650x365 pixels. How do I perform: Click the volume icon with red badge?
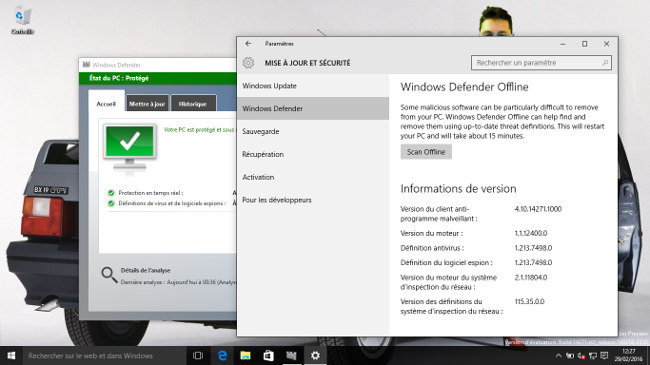point(581,356)
